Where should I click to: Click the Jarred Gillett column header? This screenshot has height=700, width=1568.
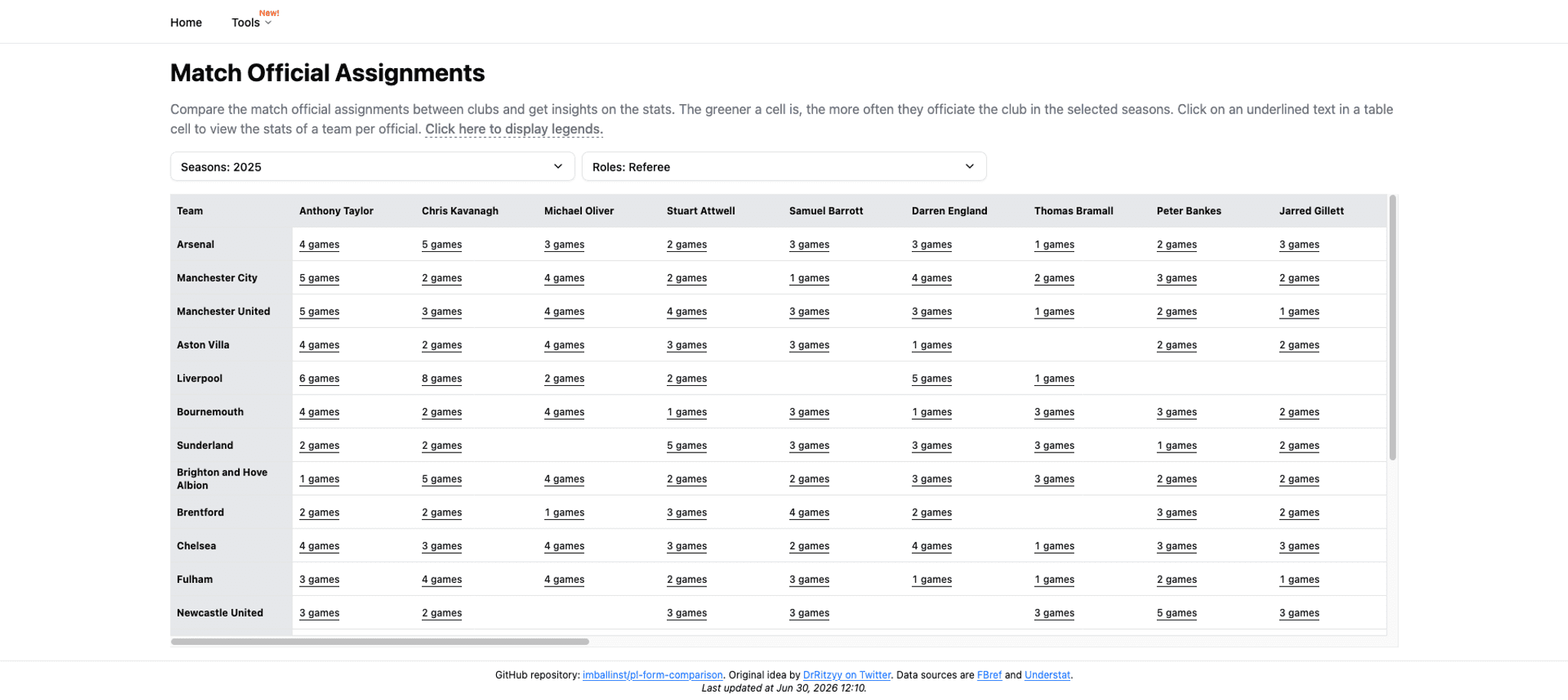(1312, 211)
